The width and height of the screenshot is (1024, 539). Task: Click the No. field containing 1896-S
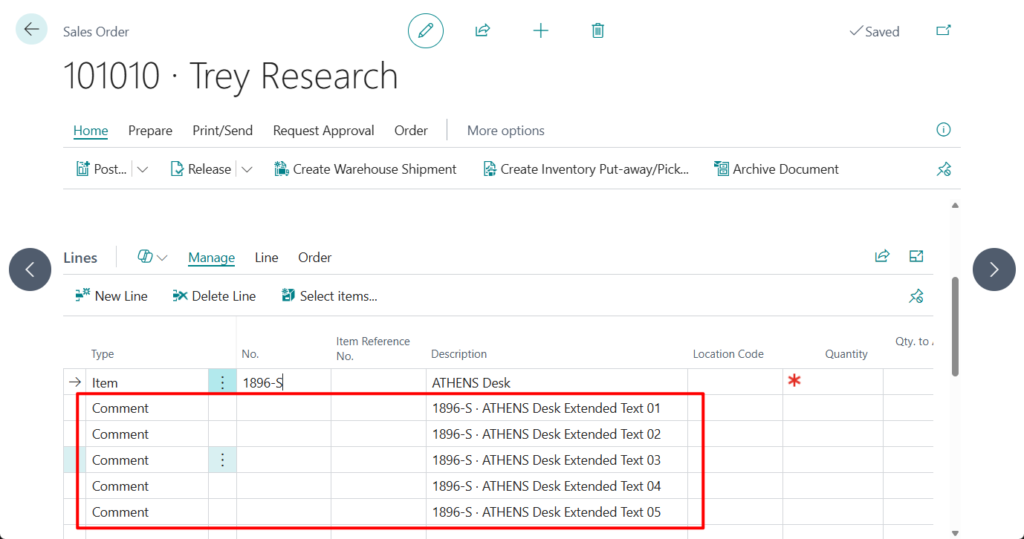click(283, 383)
